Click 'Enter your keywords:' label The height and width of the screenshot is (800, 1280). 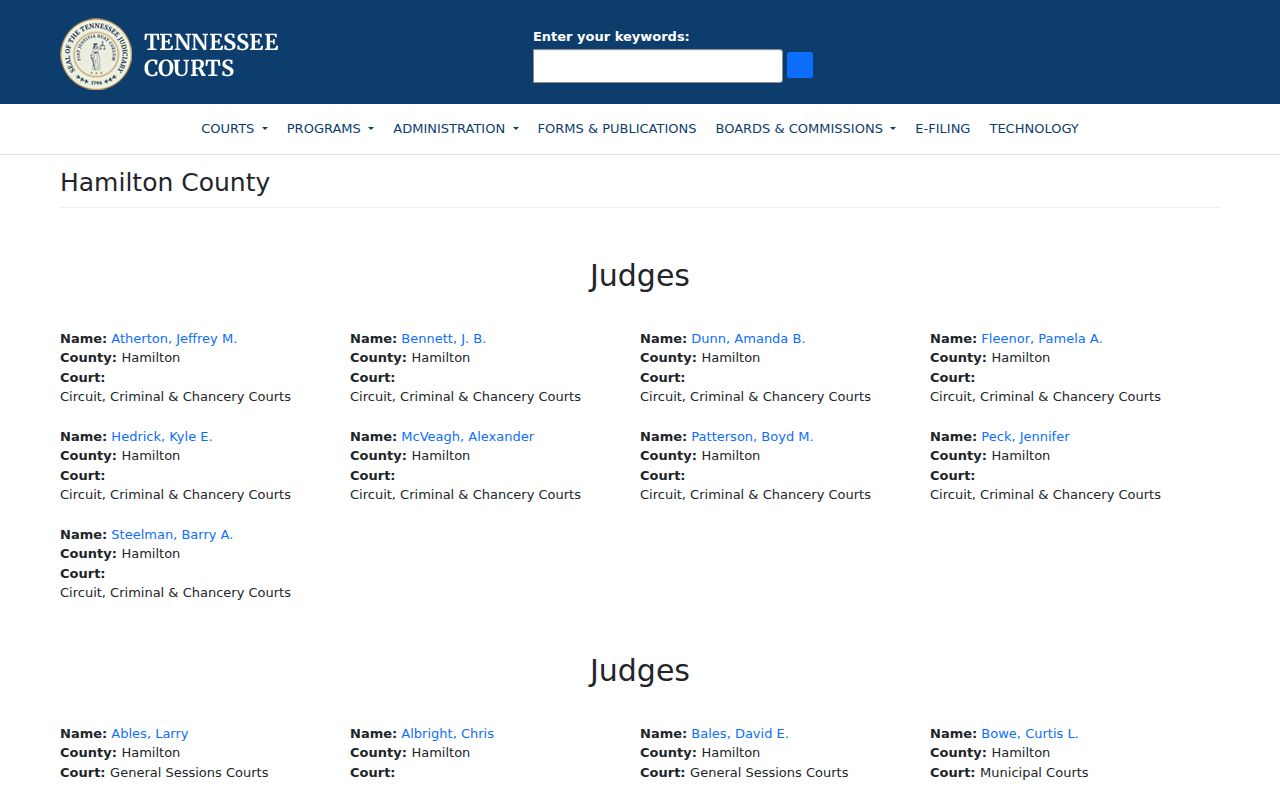pos(611,36)
